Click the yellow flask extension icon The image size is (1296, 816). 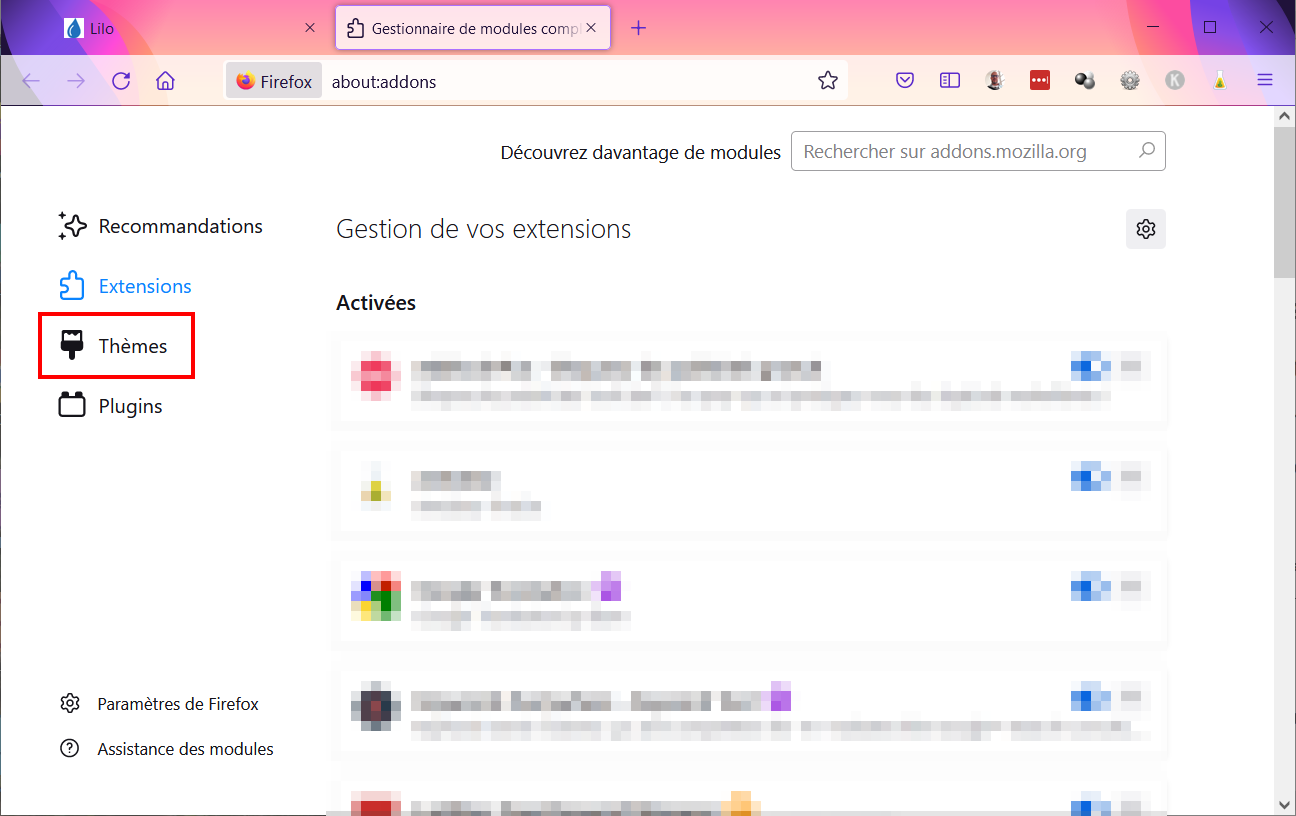[x=1220, y=81]
